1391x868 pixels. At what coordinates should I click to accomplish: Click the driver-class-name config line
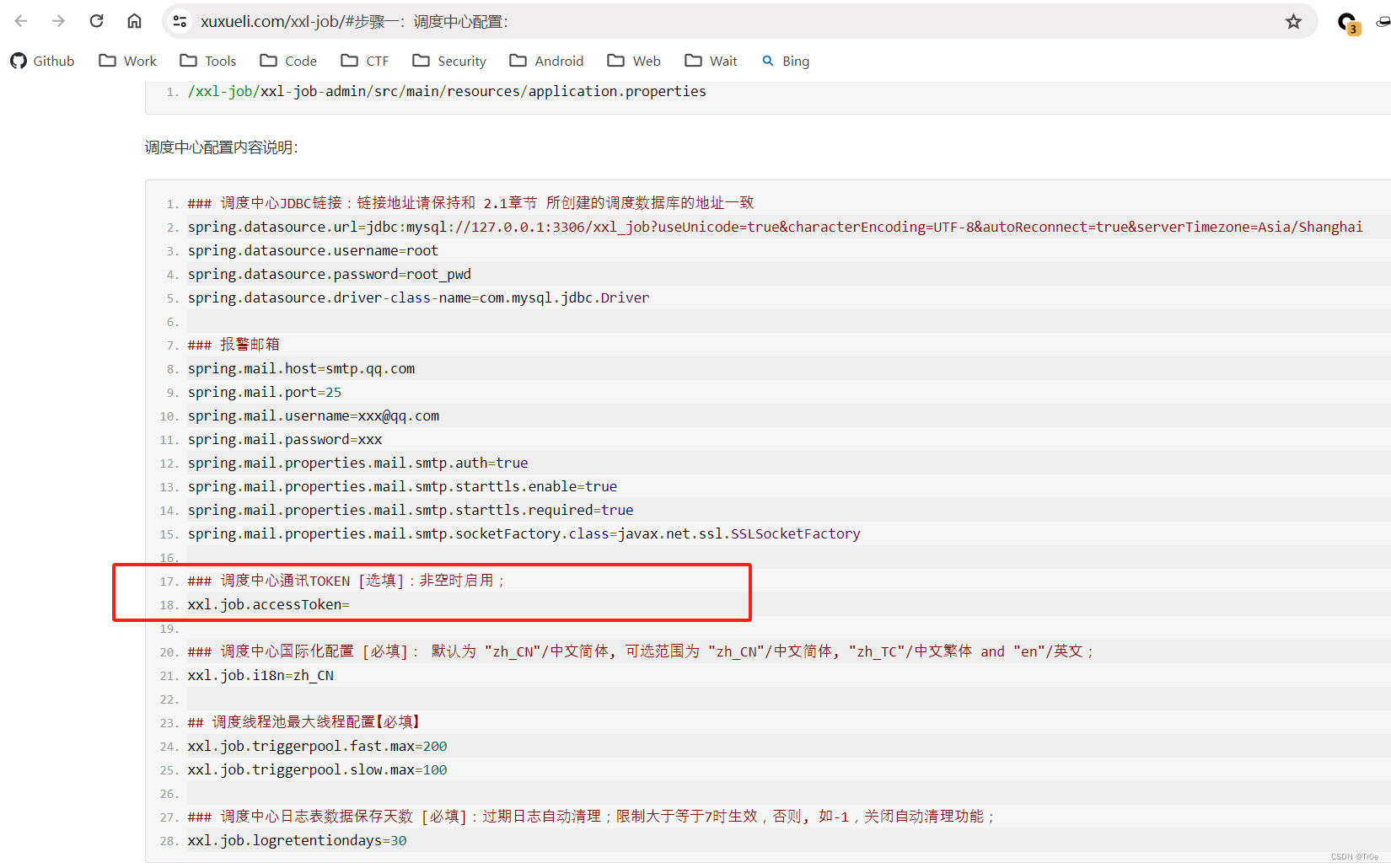coord(418,297)
